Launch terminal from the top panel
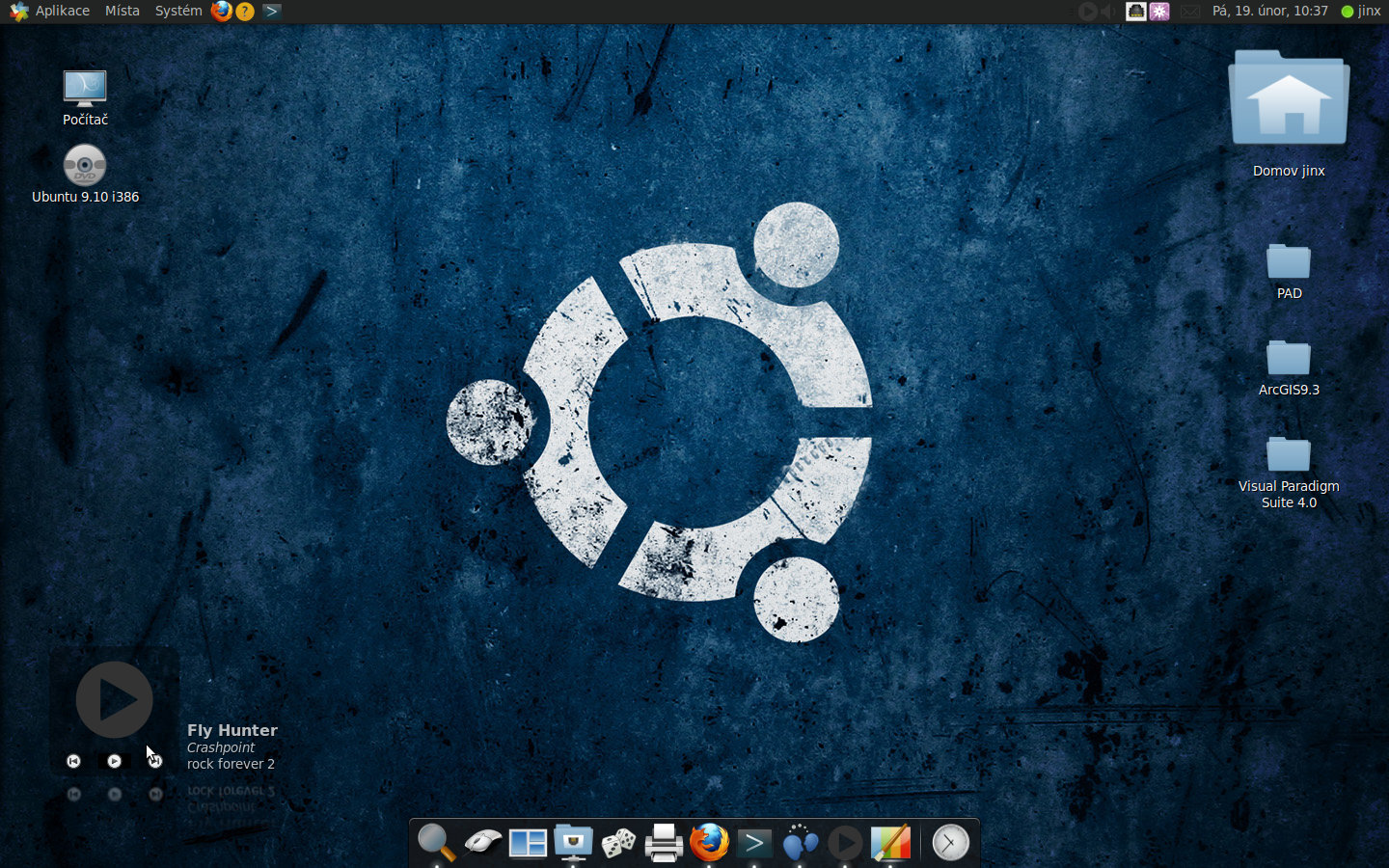Image resolution: width=1389 pixels, height=868 pixels. [272, 11]
